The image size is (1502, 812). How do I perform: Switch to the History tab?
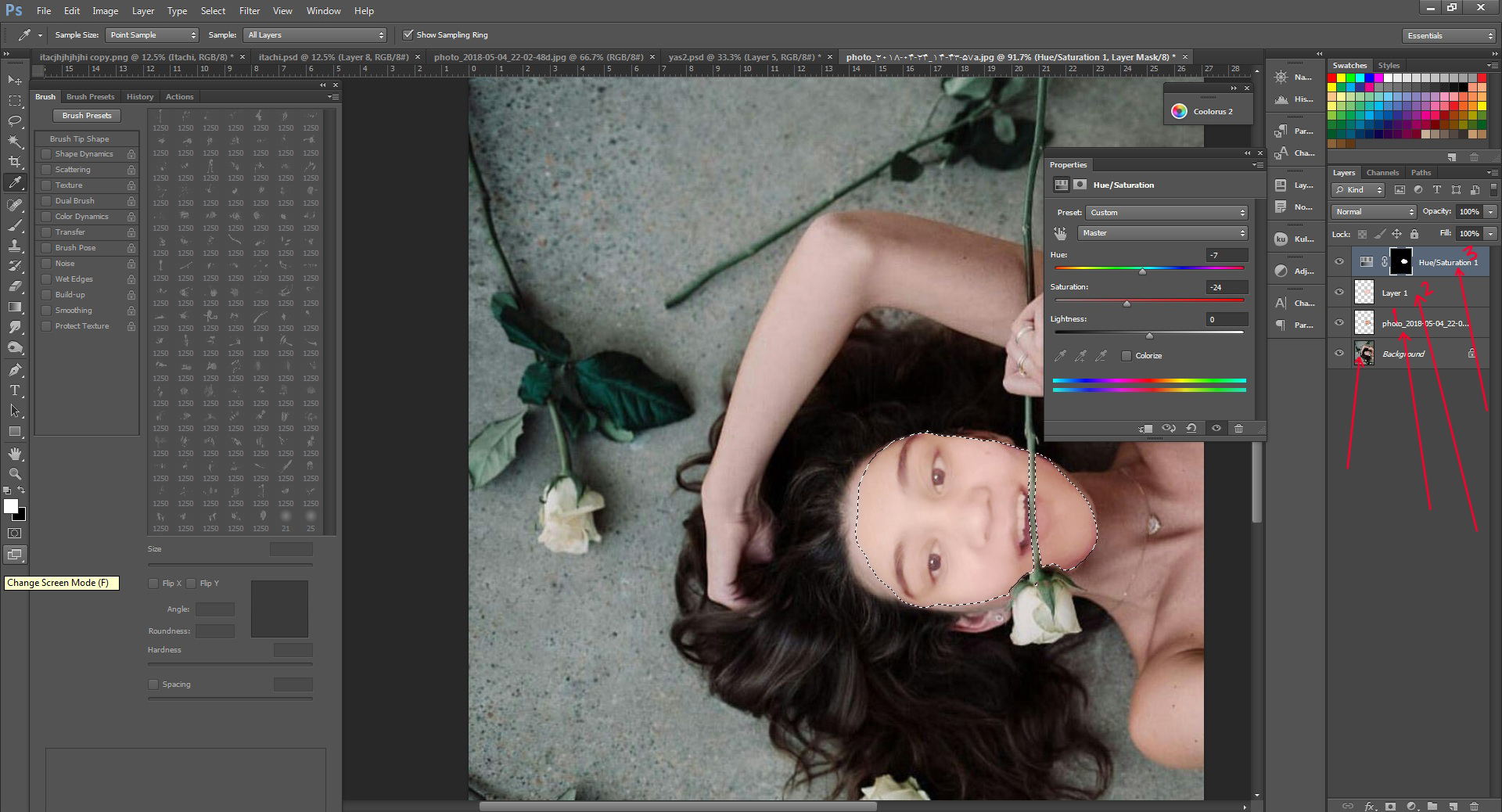[x=140, y=97]
